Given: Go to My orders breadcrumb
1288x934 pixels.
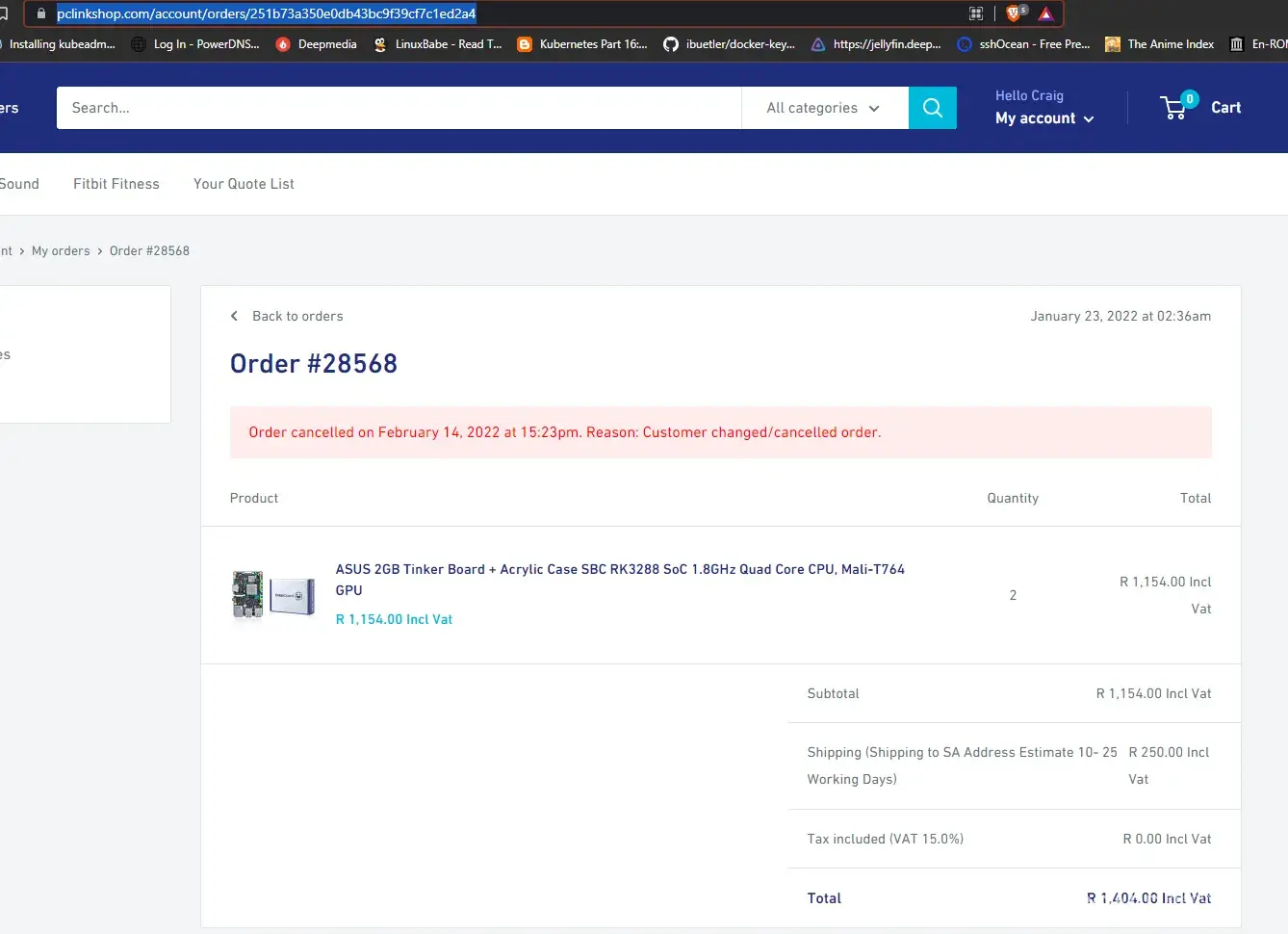Looking at the screenshot, I should [x=61, y=251].
